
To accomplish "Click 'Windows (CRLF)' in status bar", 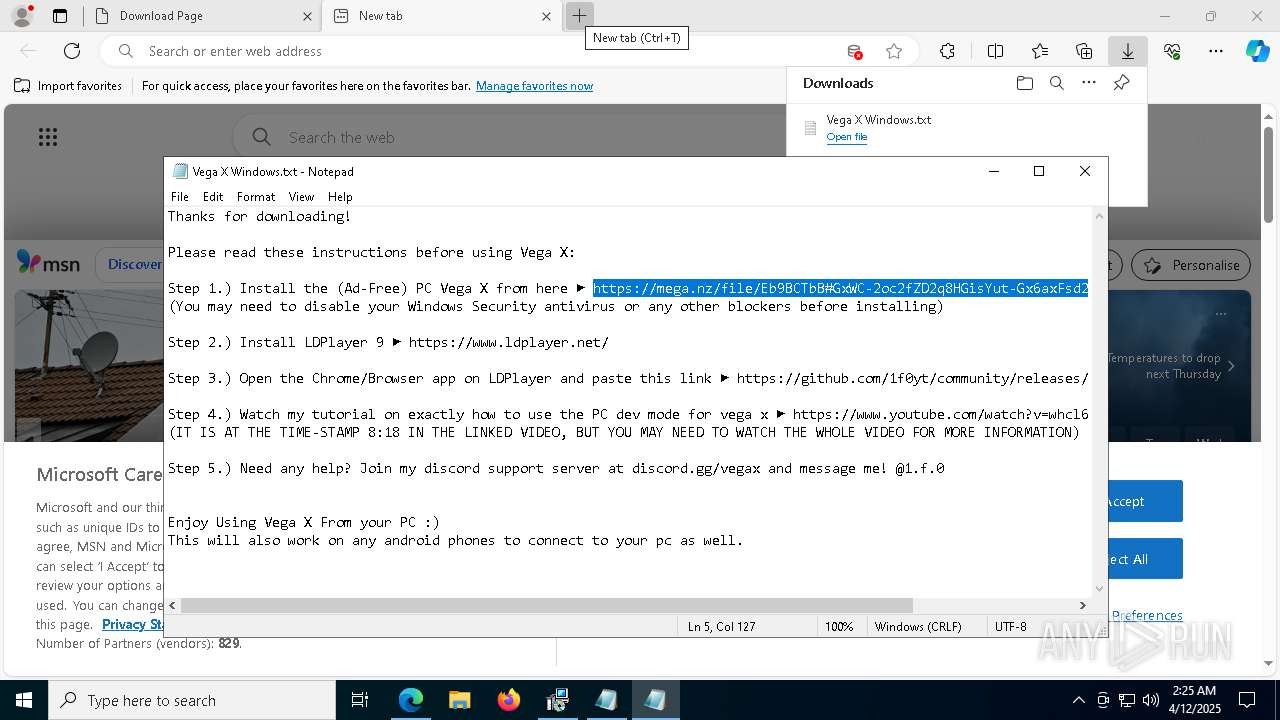I will (x=918, y=626).
